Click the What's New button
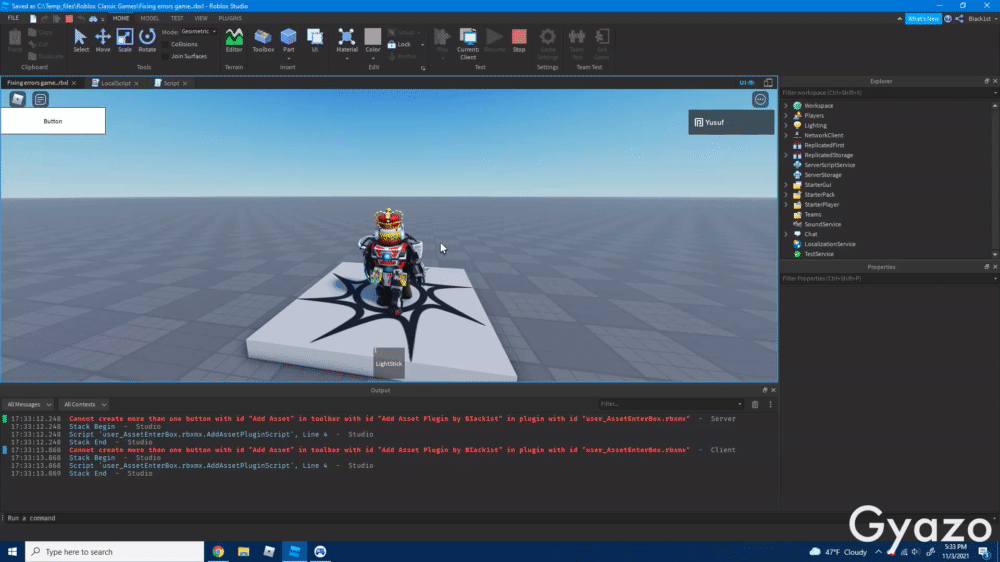This screenshot has width=1000, height=562. tap(923, 19)
